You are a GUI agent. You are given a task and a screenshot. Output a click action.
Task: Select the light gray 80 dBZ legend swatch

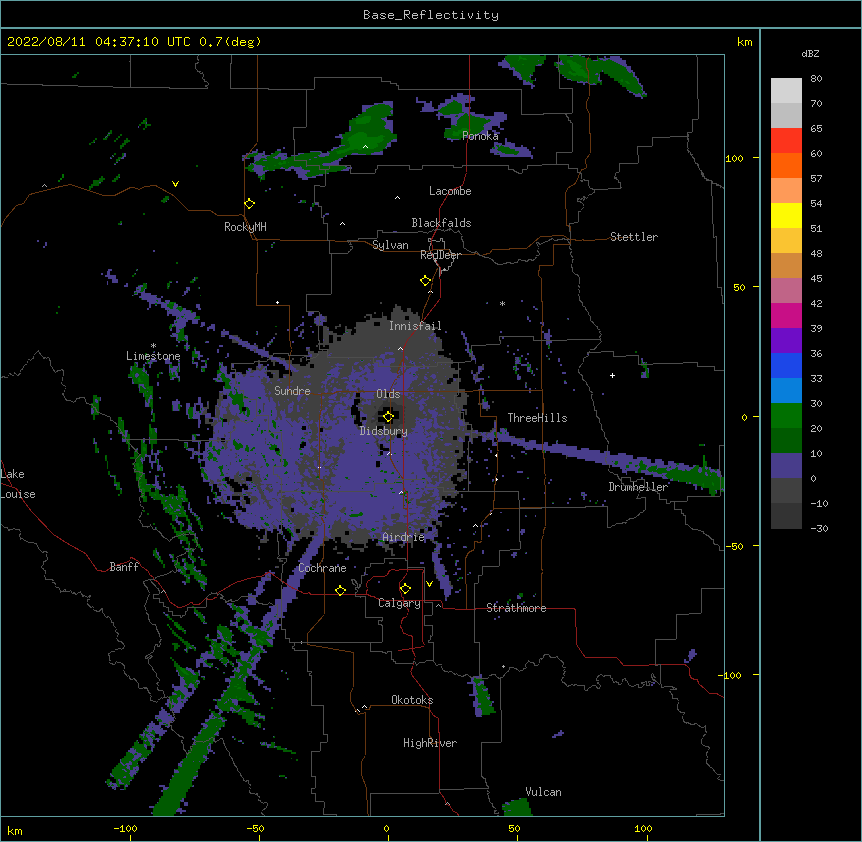pyautogui.click(x=786, y=90)
